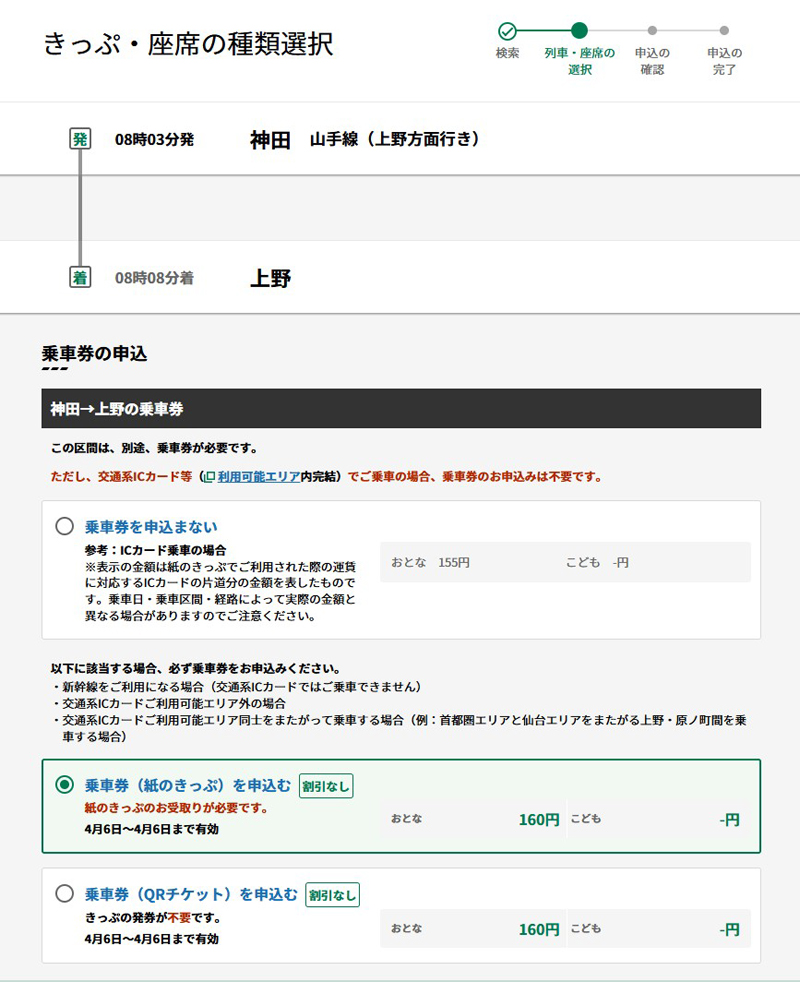Screen dimensions: 800x982
Task: Click the 上野 arrival station name
Action: 270,278
